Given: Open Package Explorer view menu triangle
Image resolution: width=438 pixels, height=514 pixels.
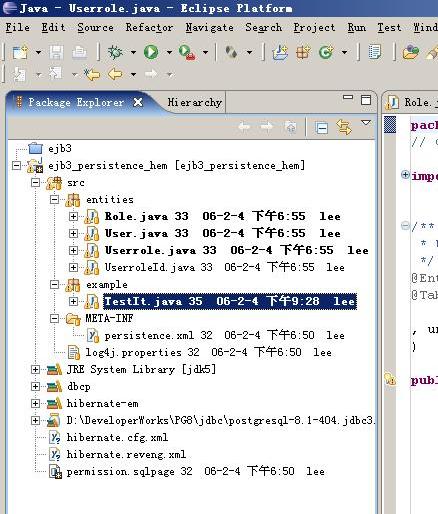Looking at the screenshot, I should [x=366, y=123].
